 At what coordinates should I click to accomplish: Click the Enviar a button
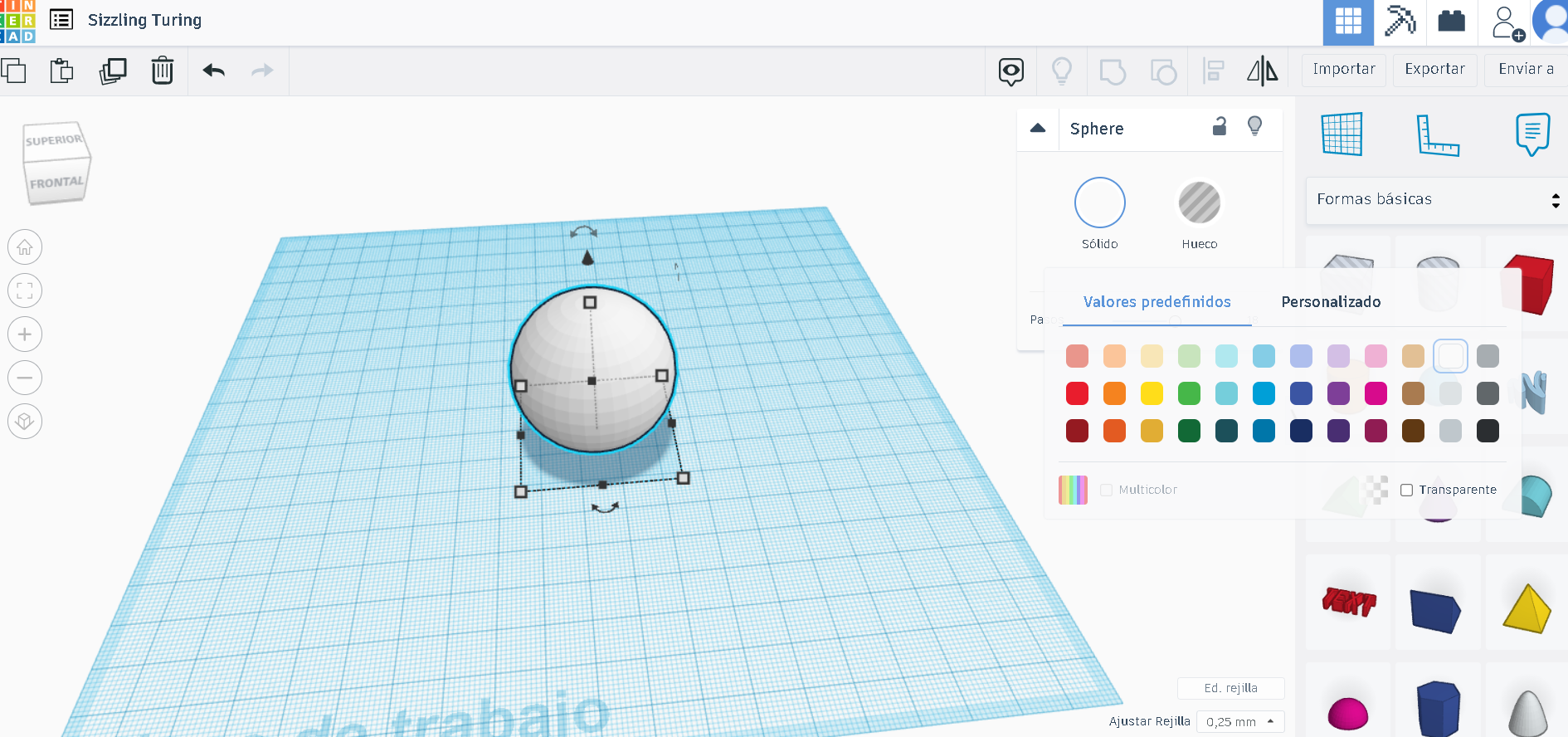pyautogui.click(x=1527, y=70)
